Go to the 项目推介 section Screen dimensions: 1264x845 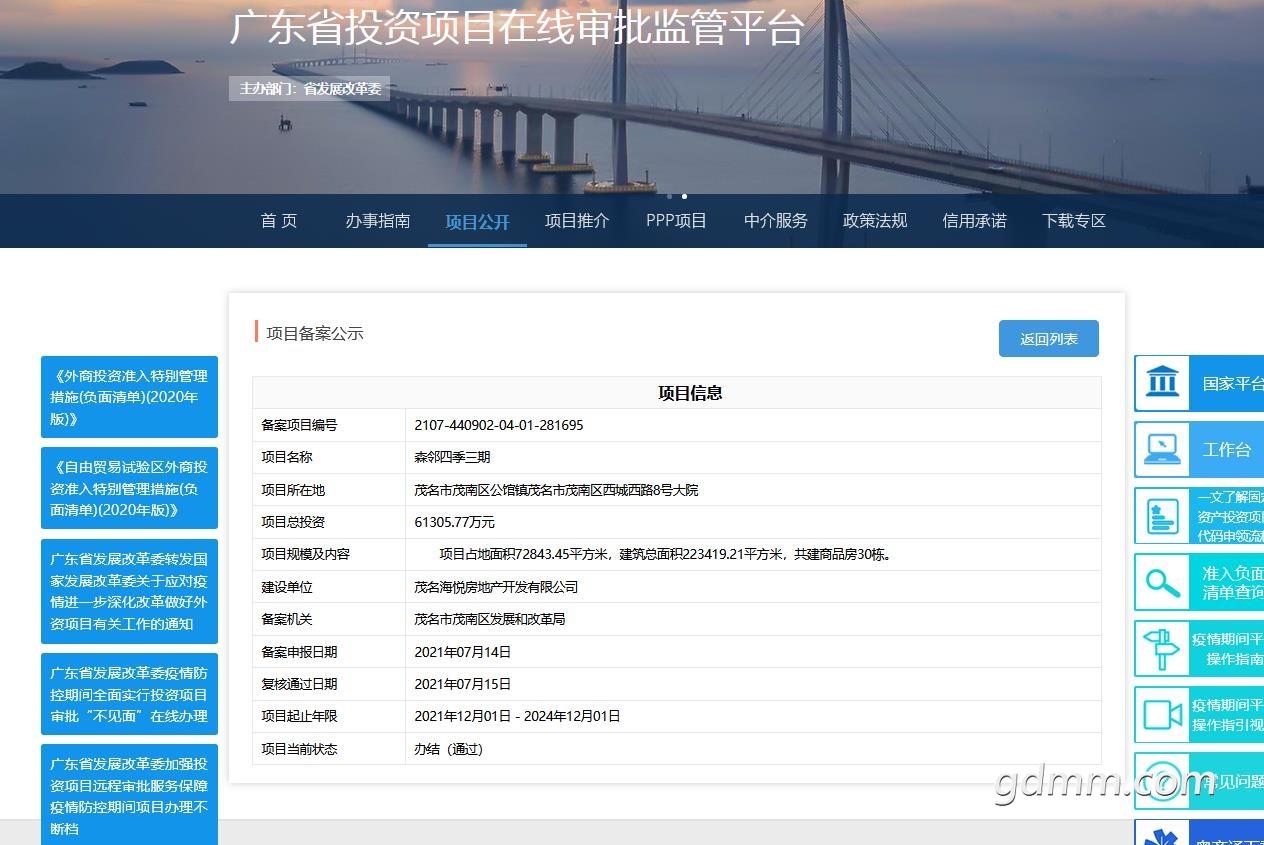(x=577, y=221)
